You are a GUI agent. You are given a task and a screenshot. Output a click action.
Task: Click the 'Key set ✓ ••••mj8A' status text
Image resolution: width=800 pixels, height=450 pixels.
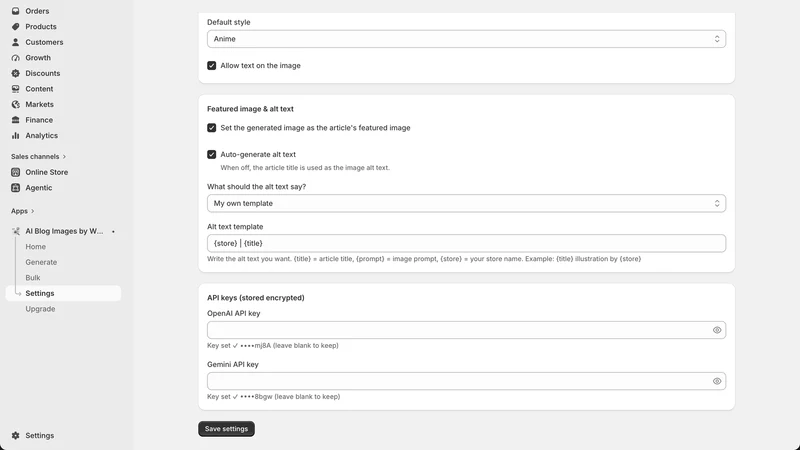coord(272,345)
